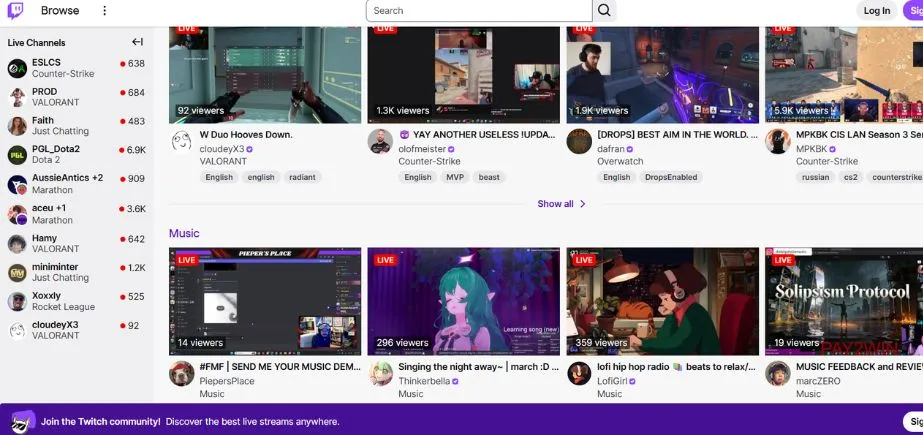Click dafran stream card avatar
This screenshot has height=435, width=923.
click(x=579, y=142)
